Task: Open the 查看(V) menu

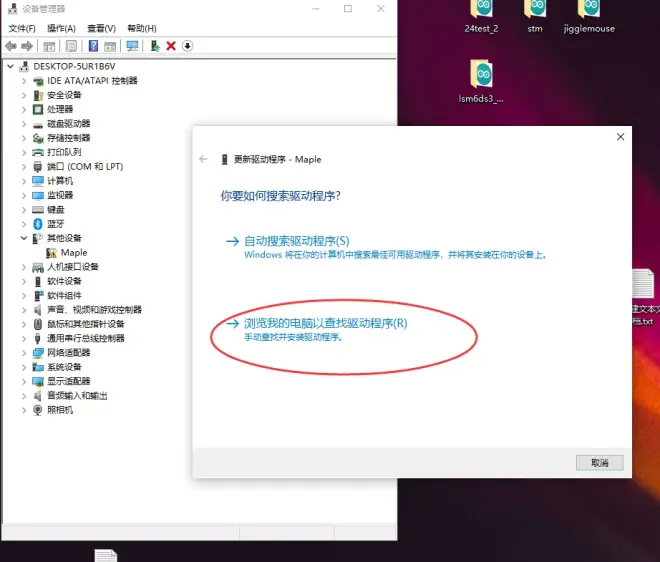Action: point(101,28)
